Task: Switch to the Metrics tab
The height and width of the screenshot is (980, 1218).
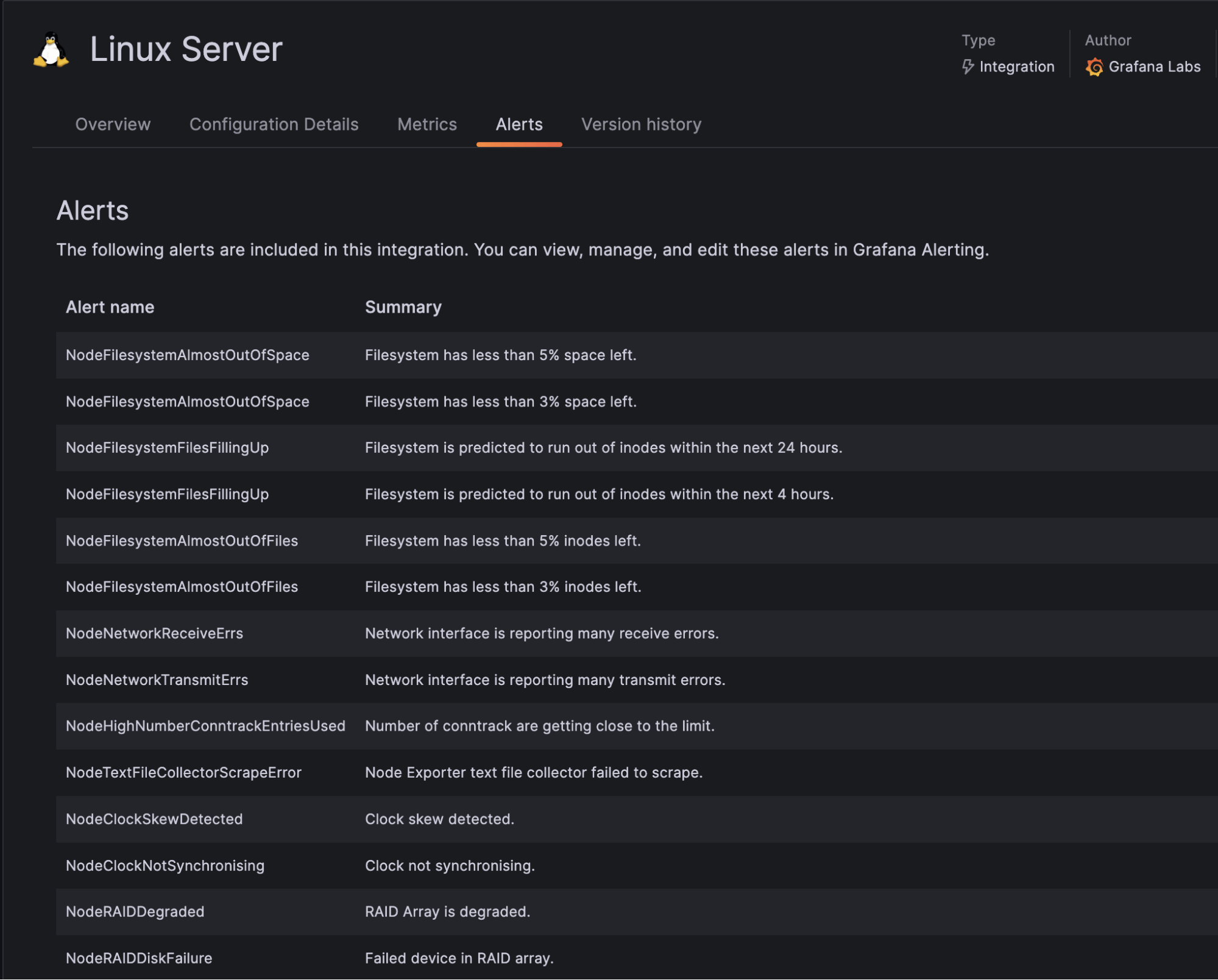Action: [427, 124]
